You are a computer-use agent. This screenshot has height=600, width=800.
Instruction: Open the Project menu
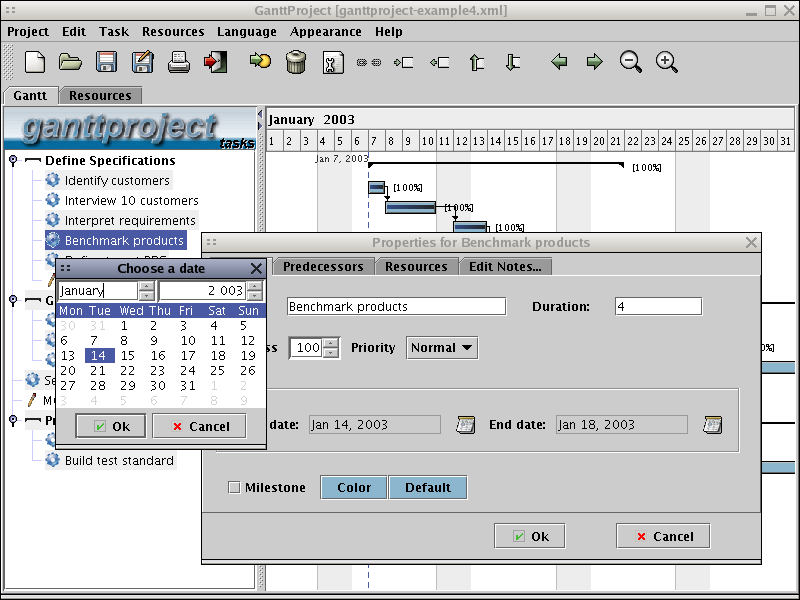(x=28, y=32)
